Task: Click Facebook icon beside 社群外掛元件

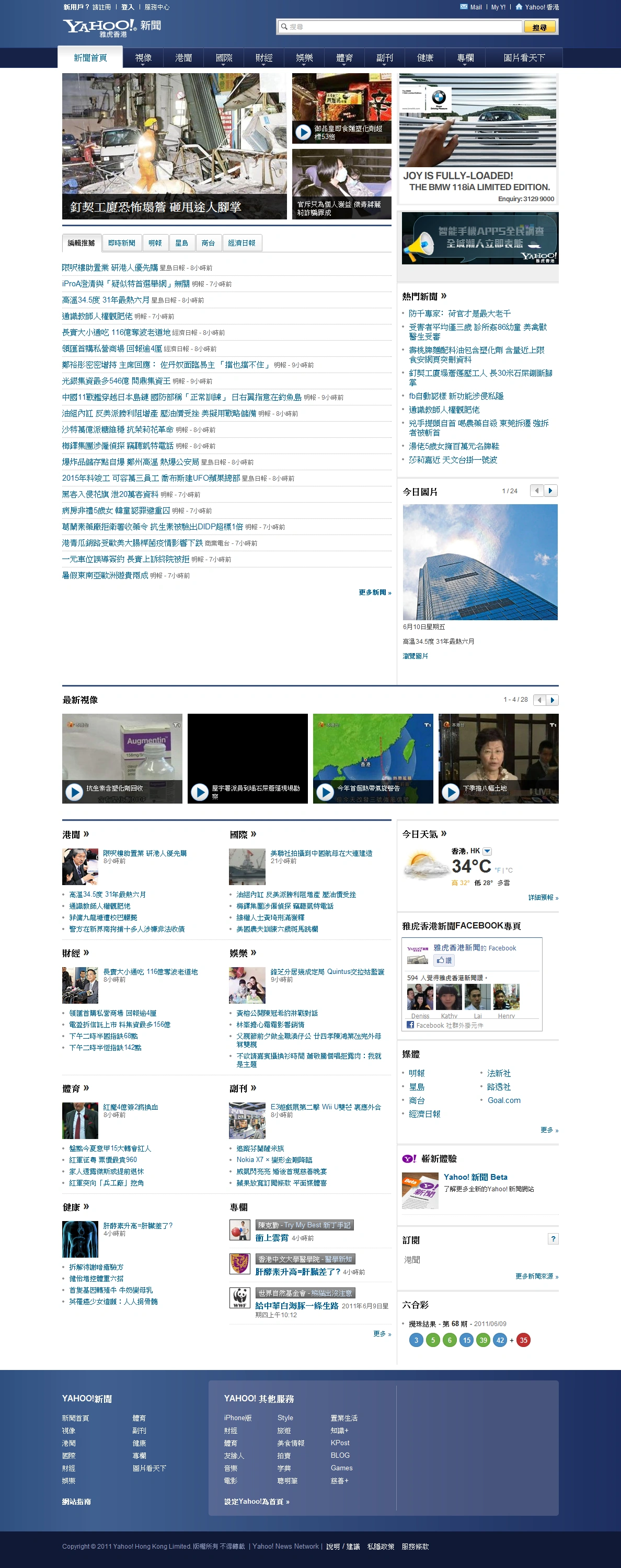Action: click(x=410, y=1025)
